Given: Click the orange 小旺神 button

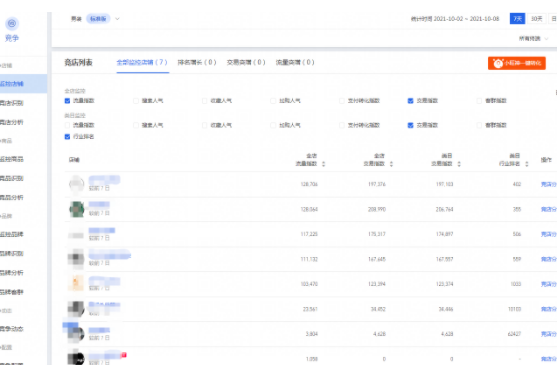Looking at the screenshot, I should click(517, 63).
